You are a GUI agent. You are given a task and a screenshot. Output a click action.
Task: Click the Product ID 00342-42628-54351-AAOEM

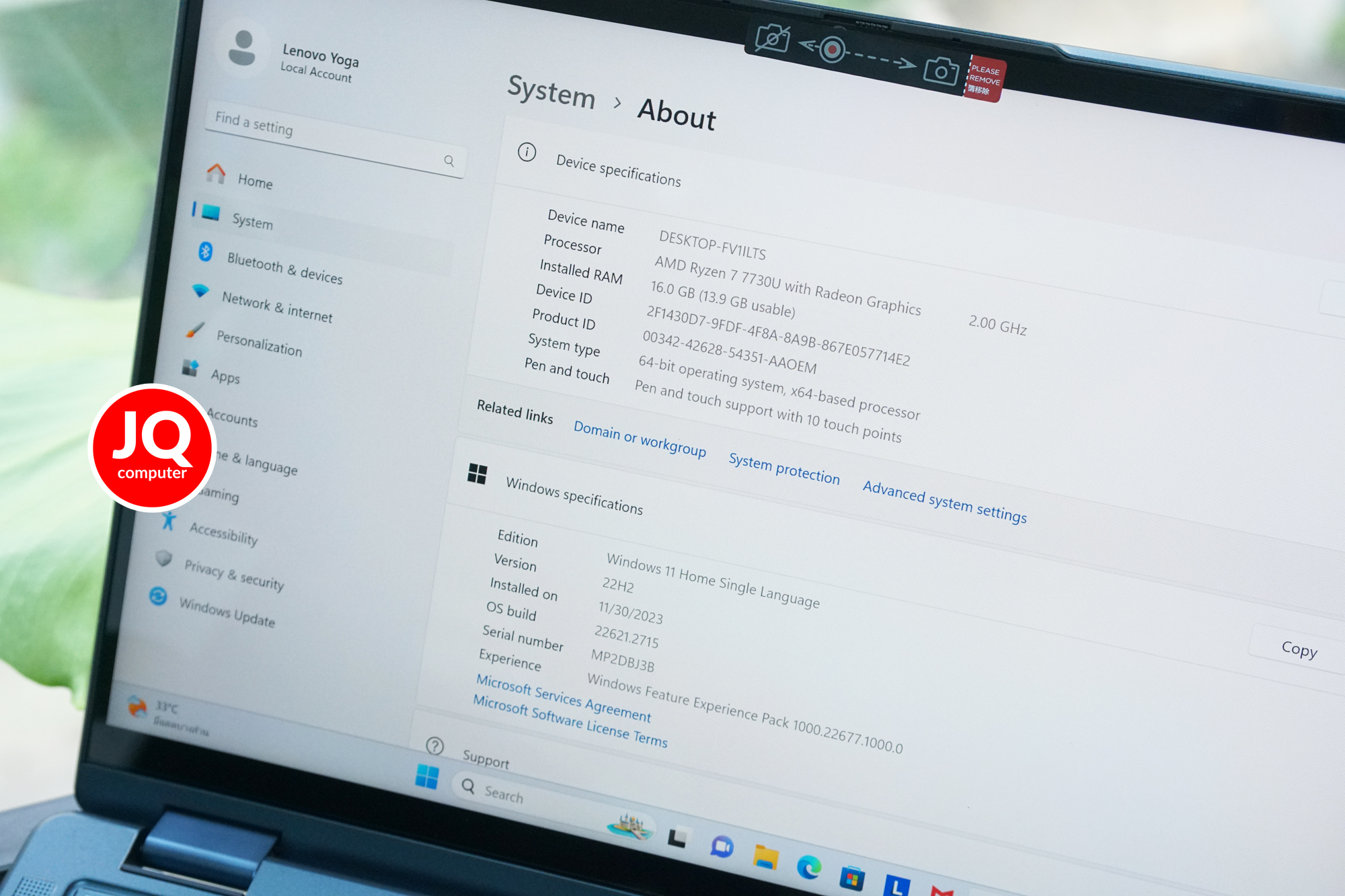click(729, 352)
